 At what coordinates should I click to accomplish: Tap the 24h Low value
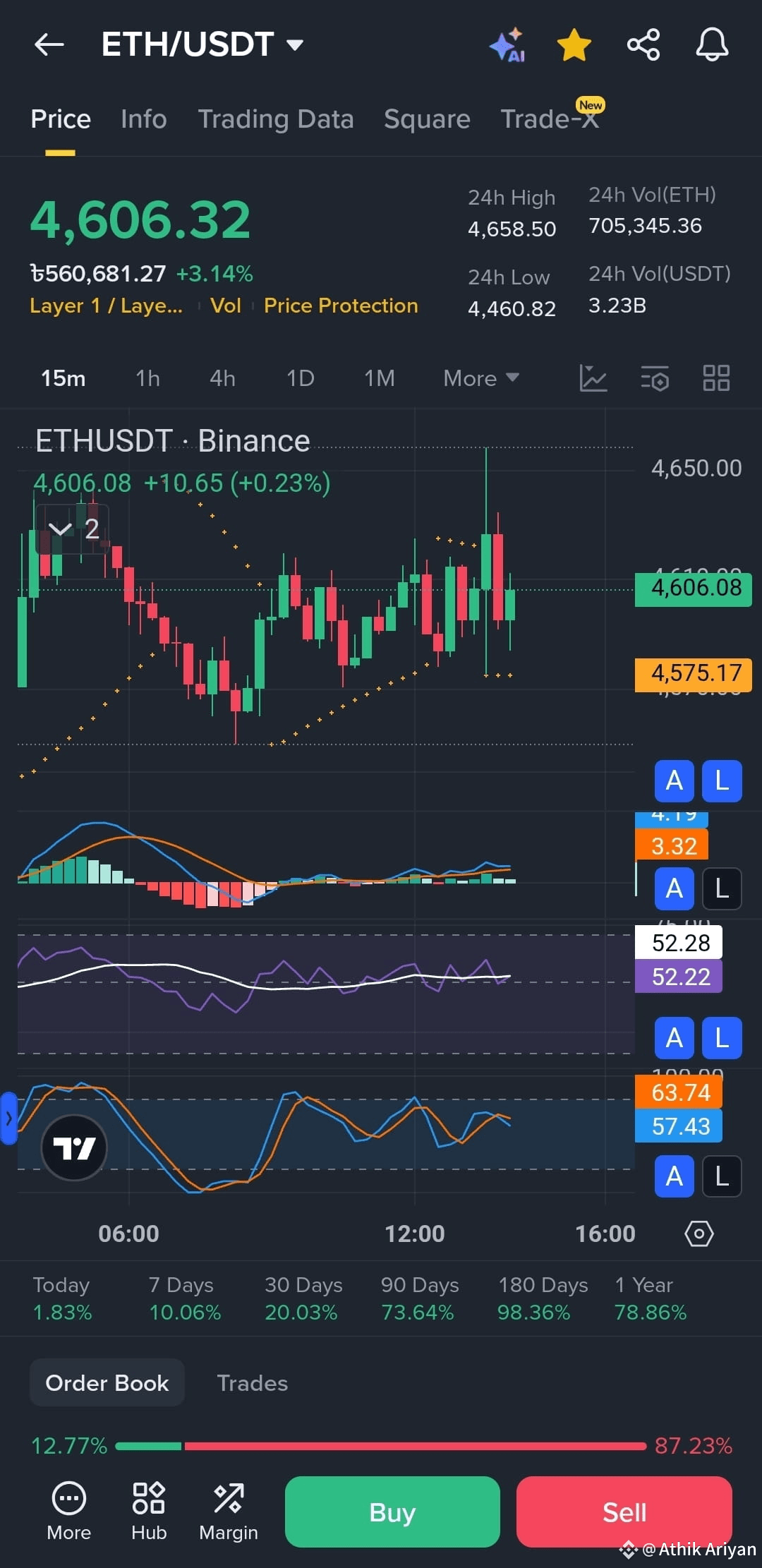tap(512, 309)
